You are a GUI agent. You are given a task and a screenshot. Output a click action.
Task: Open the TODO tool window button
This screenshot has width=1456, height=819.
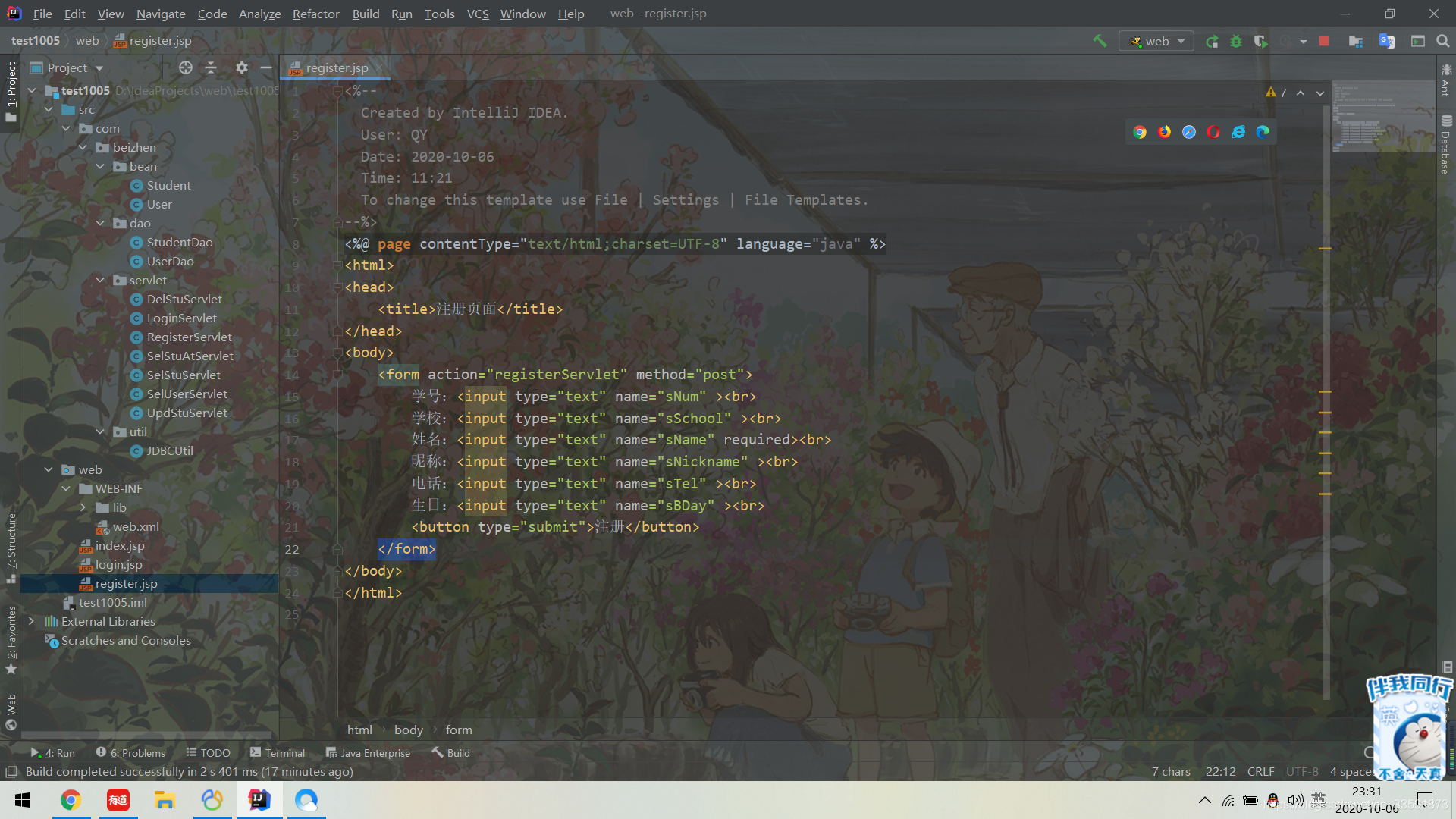[x=209, y=753]
